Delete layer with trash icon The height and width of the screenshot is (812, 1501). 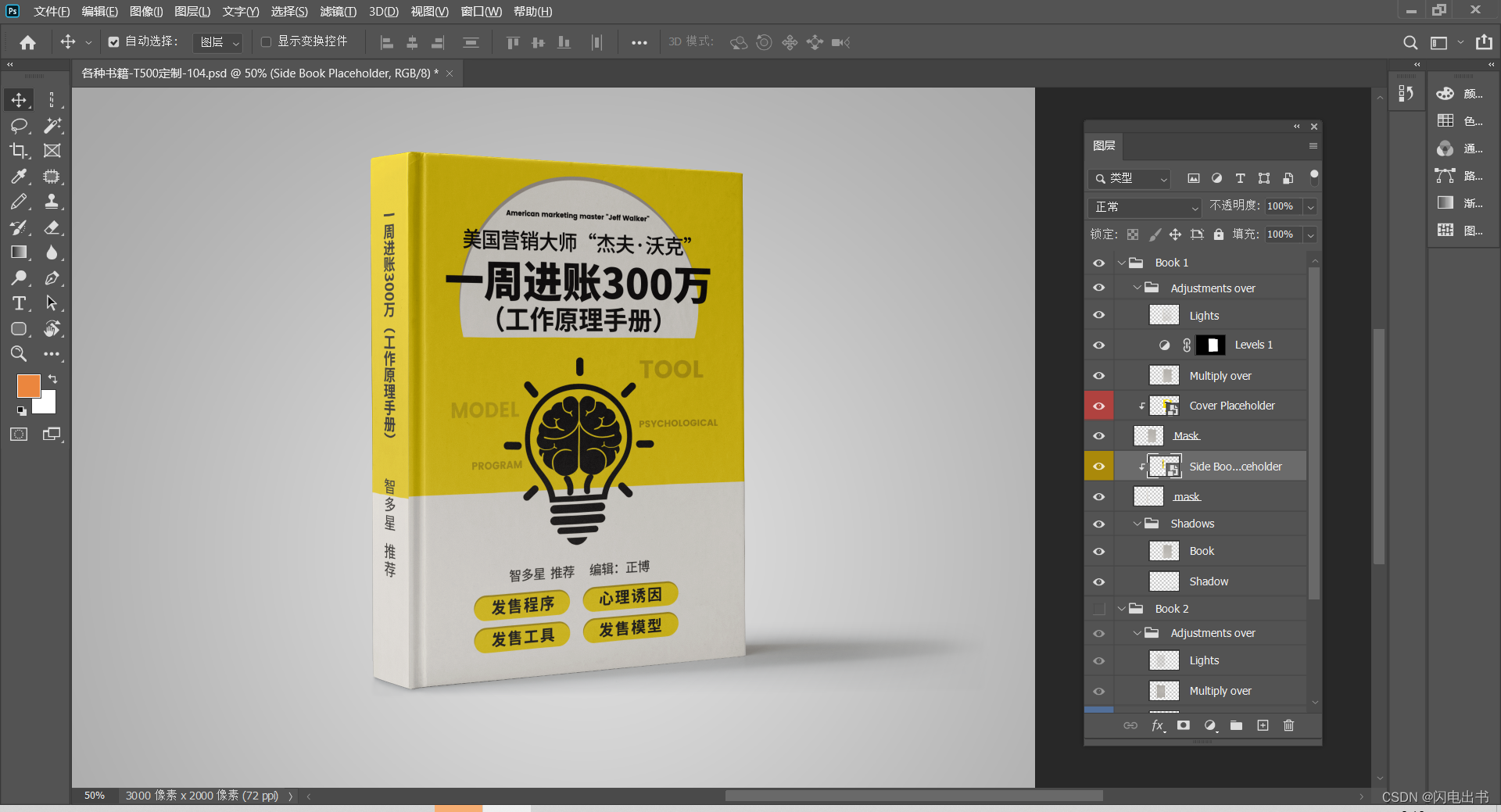[x=1288, y=725]
